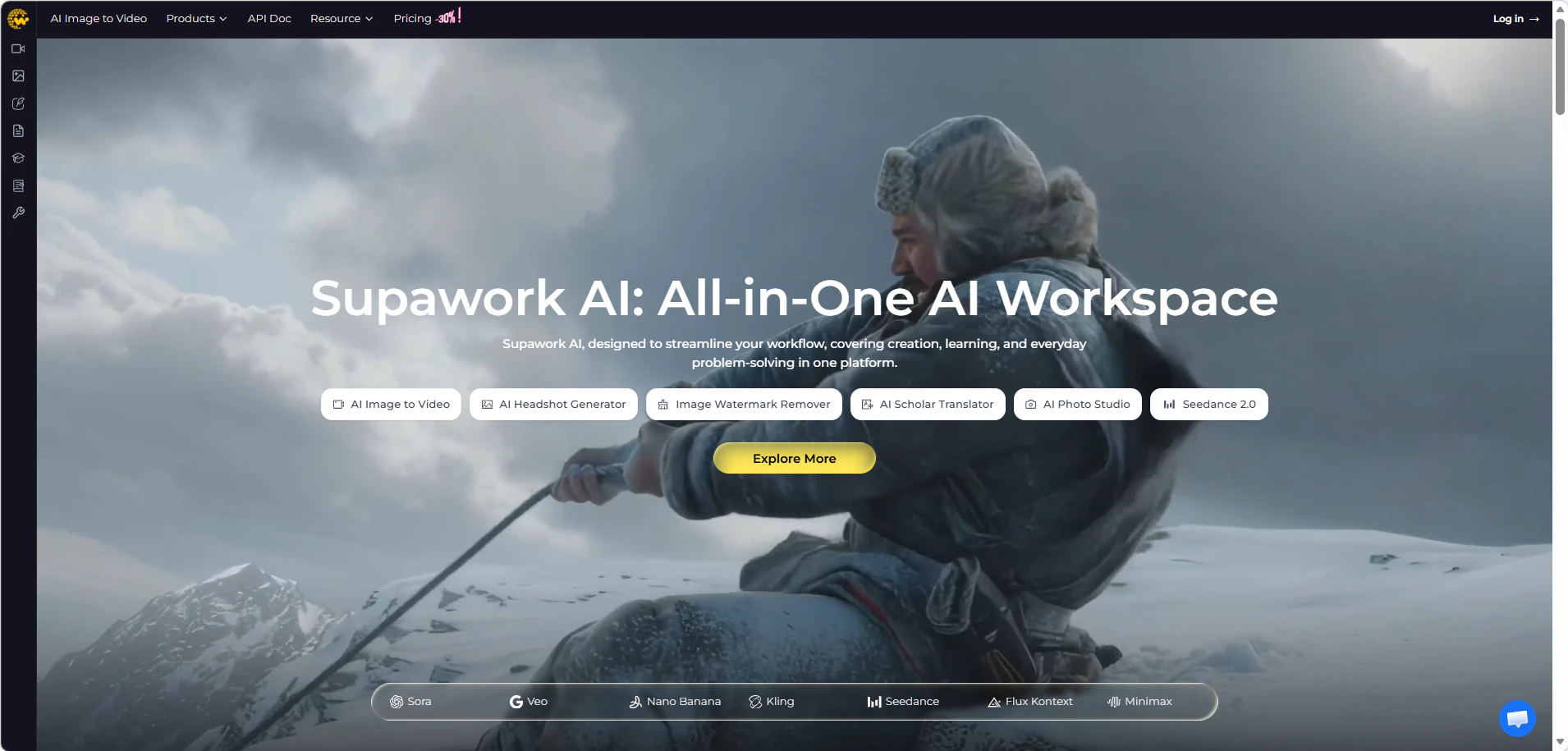The height and width of the screenshot is (751, 1568).
Task: Click the Supawork globe logo
Action: click(x=18, y=18)
